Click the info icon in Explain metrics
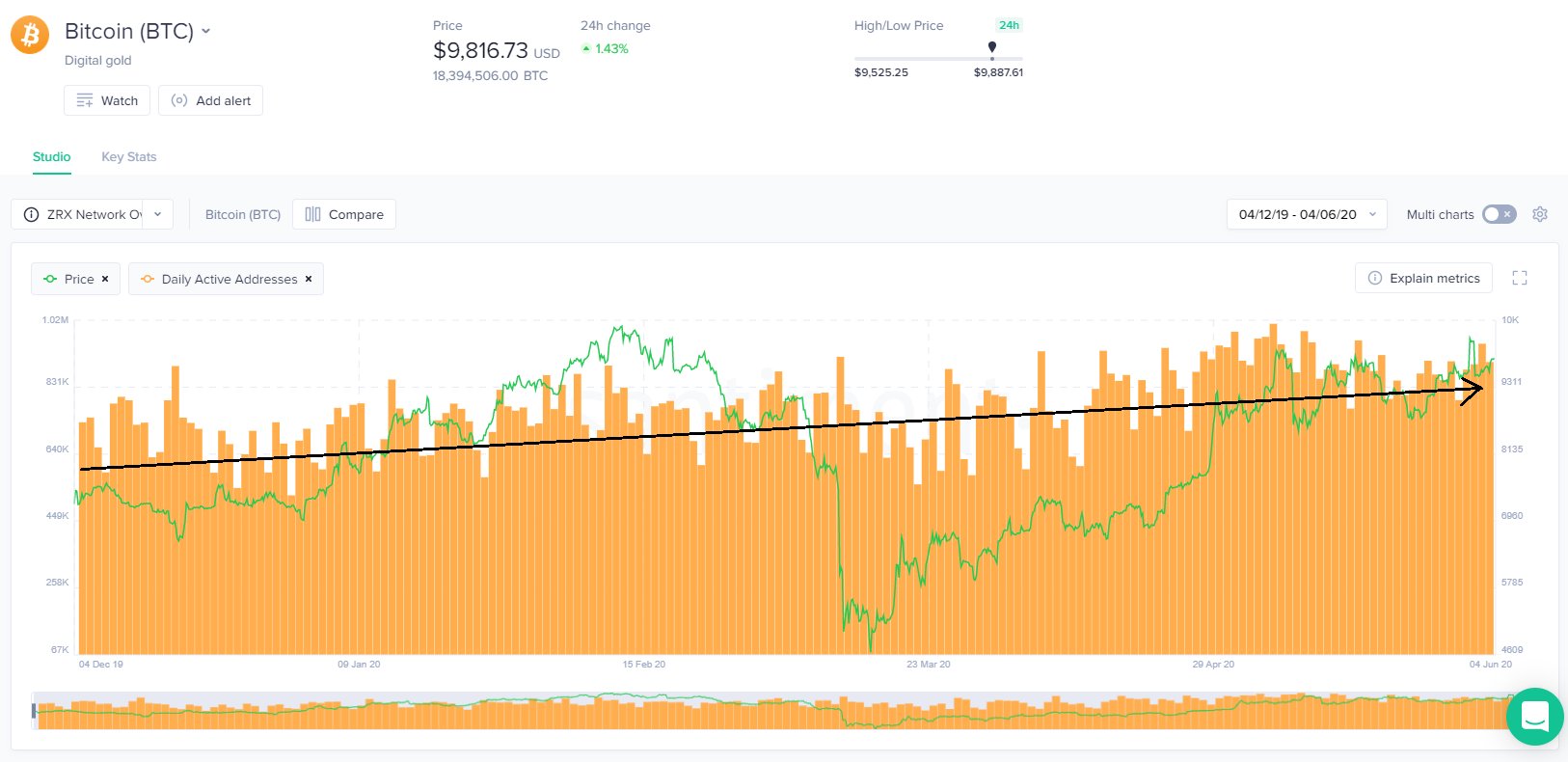1568x762 pixels. [1375, 278]
